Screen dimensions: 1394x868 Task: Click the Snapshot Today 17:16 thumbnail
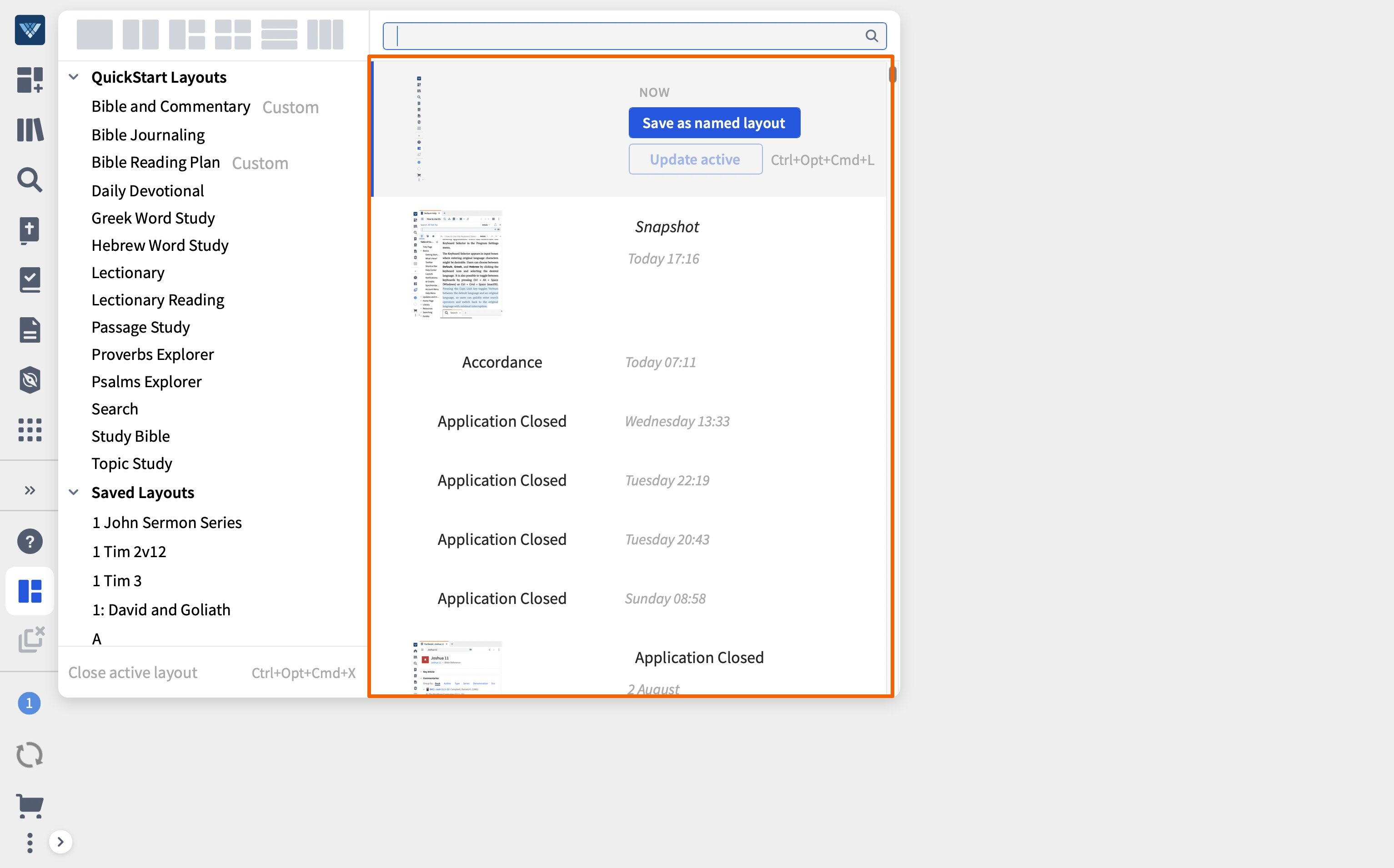tap(457, 264)
